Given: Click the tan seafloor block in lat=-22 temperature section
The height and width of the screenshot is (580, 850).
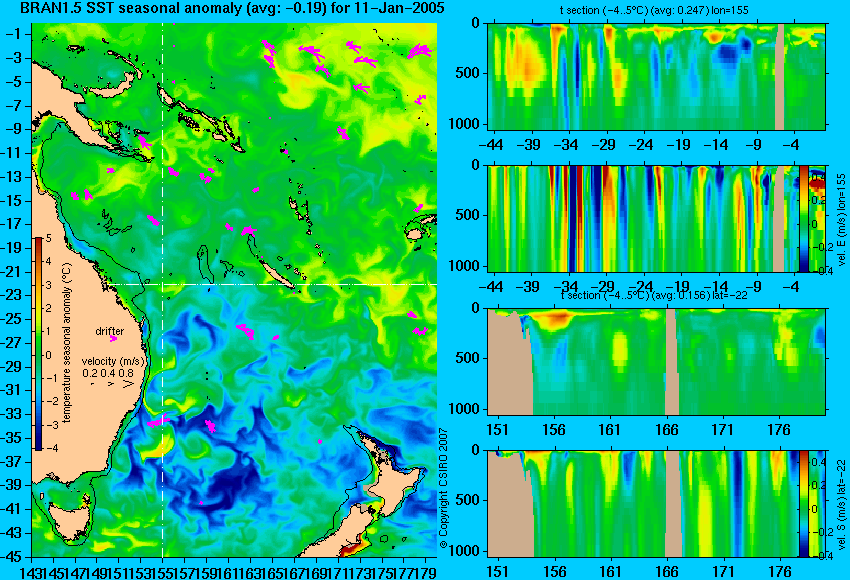Looking at the screenshot, I should (x=510, y=363).
